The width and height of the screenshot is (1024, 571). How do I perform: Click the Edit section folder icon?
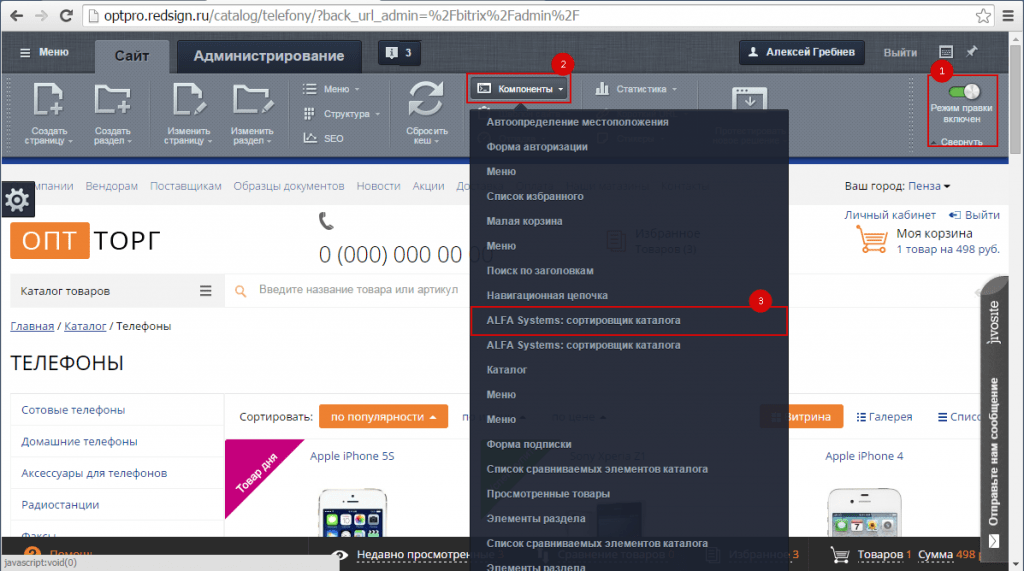click(x=252, y=101)
